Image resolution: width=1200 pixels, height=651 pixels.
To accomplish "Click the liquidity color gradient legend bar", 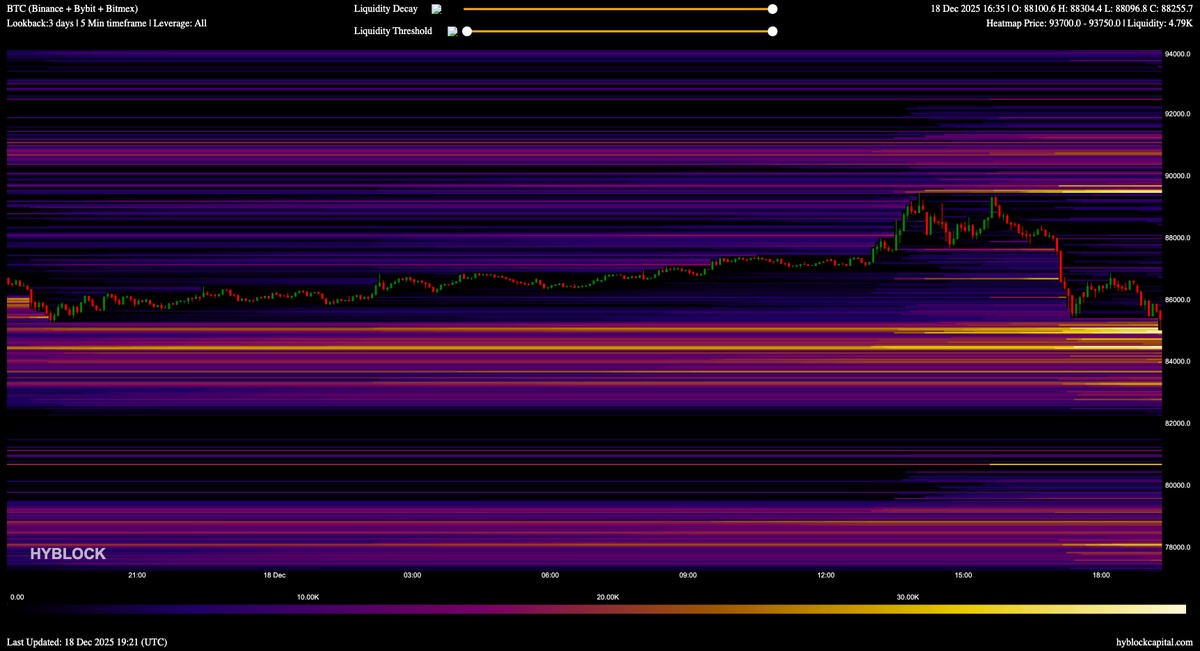I will pos(597,609).
